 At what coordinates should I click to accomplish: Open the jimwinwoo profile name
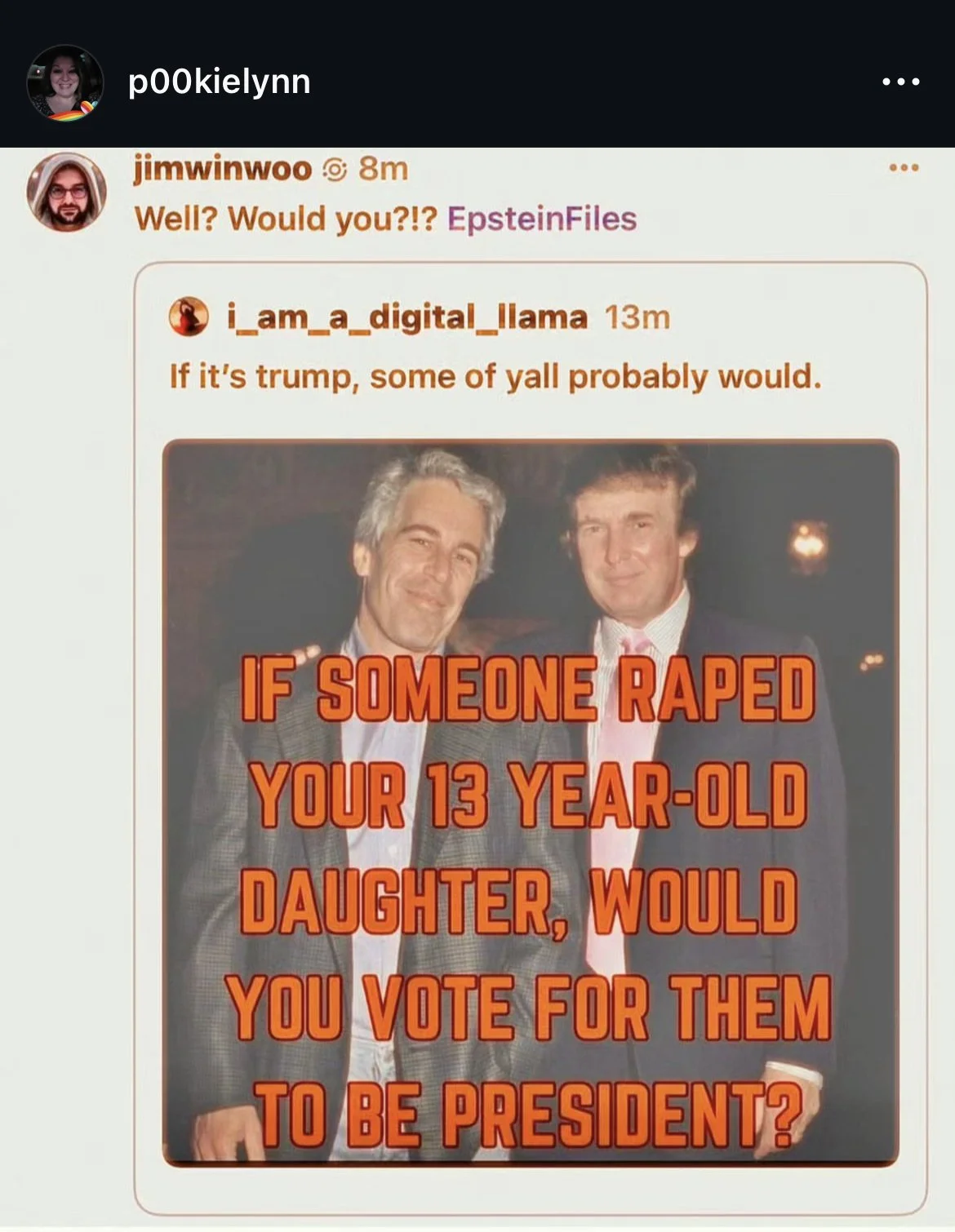pyautogui.click(x=222, y=169)
